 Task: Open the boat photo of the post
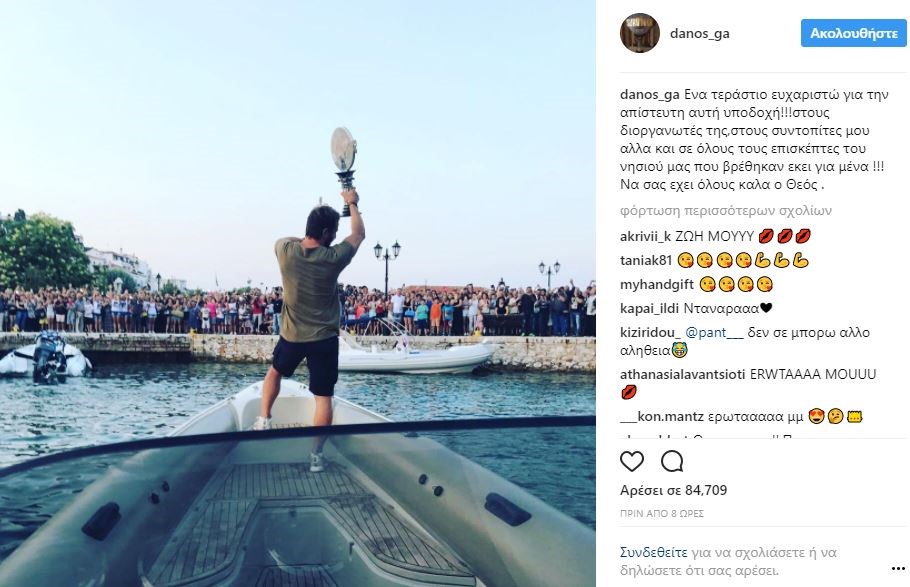pos(298,294)
